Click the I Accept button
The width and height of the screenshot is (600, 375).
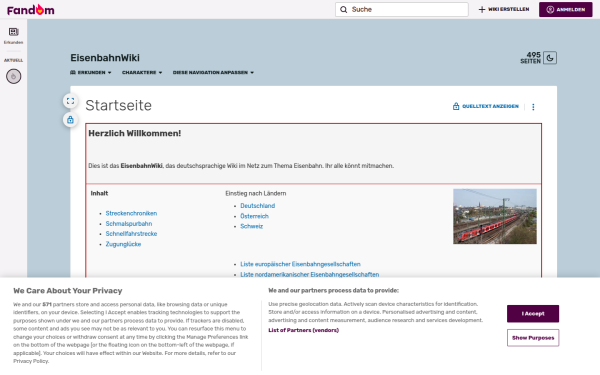533,314
